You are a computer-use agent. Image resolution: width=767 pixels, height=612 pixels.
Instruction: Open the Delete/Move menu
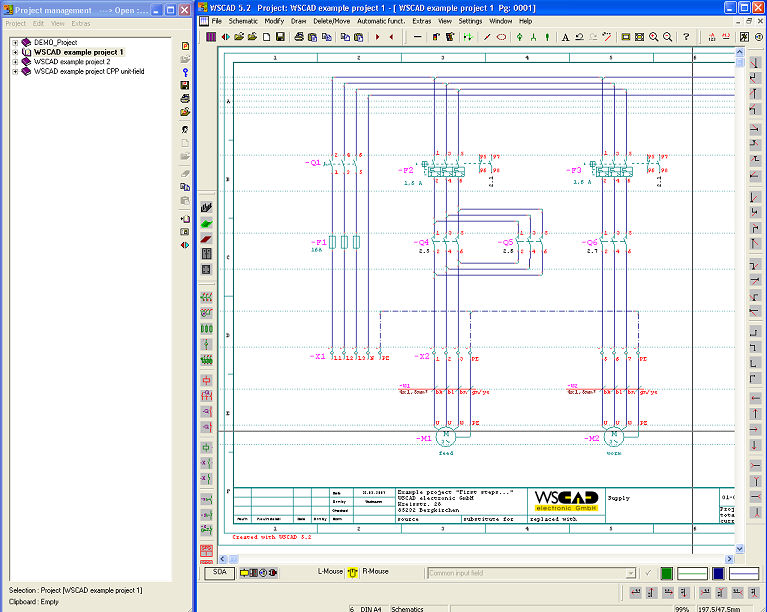coord(332,21)
